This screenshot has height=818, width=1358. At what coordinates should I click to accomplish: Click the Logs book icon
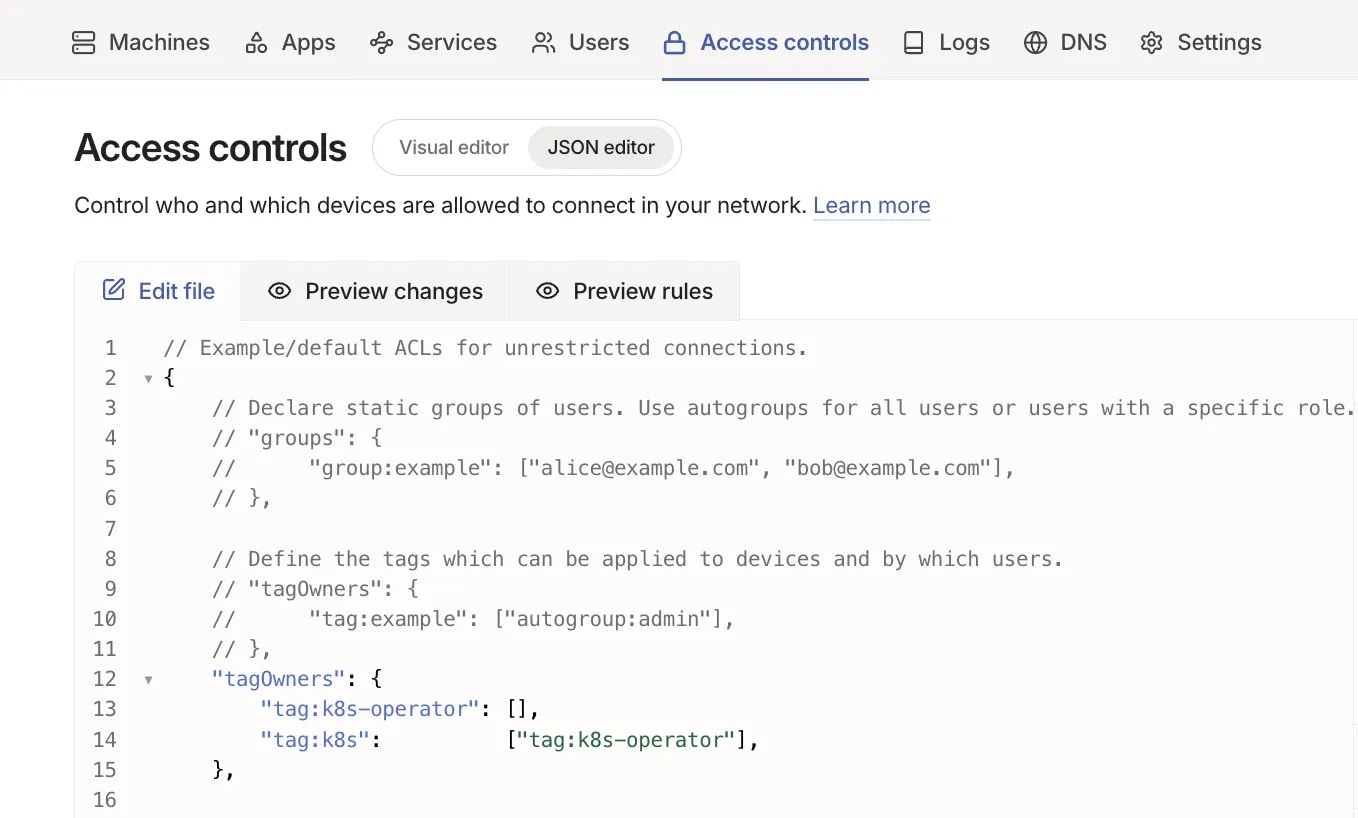pyautogui.click(x=913, y=43)
